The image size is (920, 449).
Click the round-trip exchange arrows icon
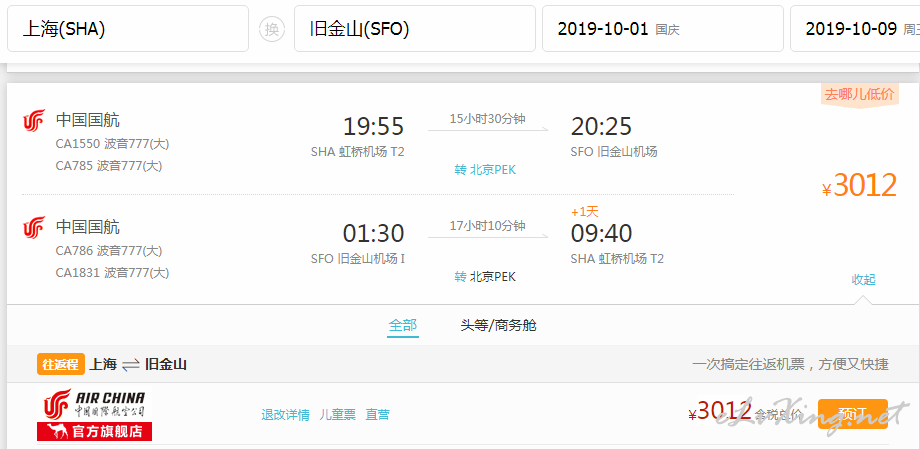pyautogui.click(x=131, y=364)
